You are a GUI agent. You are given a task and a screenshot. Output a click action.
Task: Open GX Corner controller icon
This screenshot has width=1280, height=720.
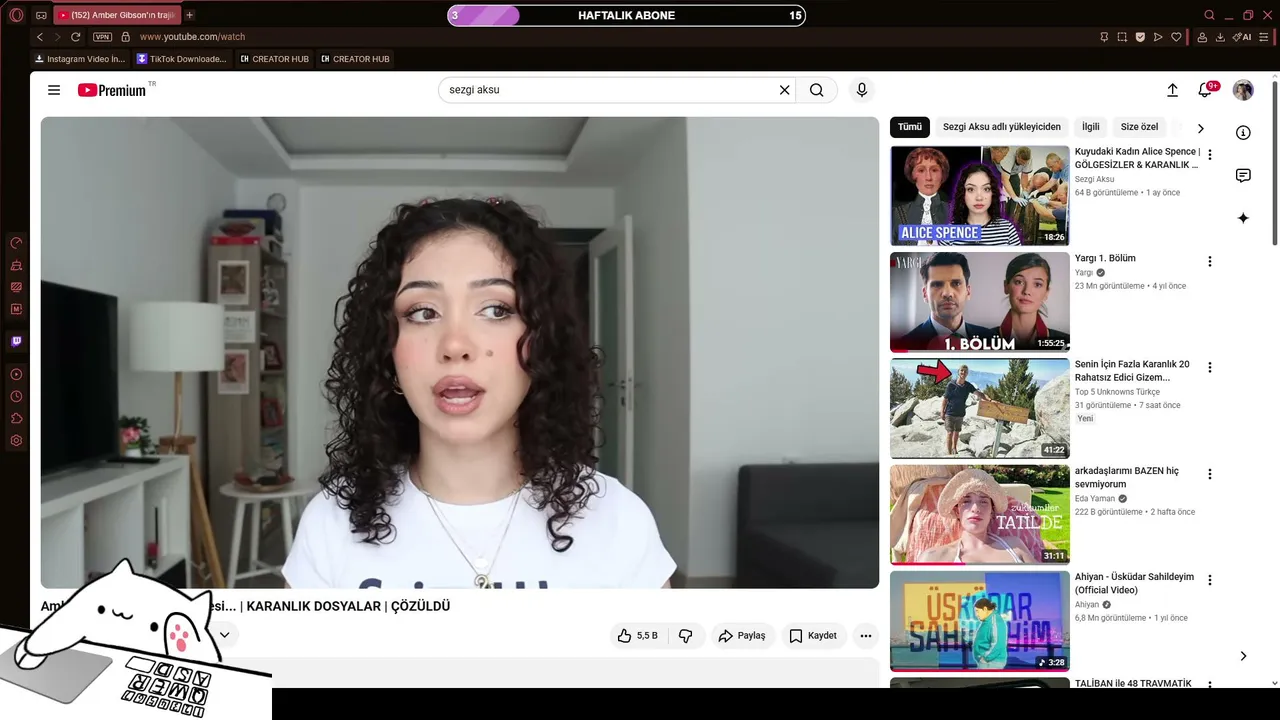[x=41, y=15]
